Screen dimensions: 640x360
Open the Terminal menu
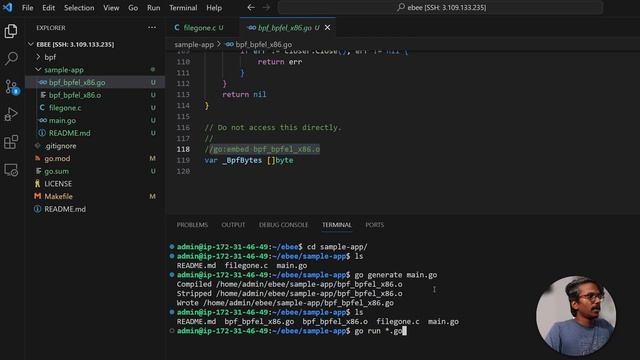(183, 8)
